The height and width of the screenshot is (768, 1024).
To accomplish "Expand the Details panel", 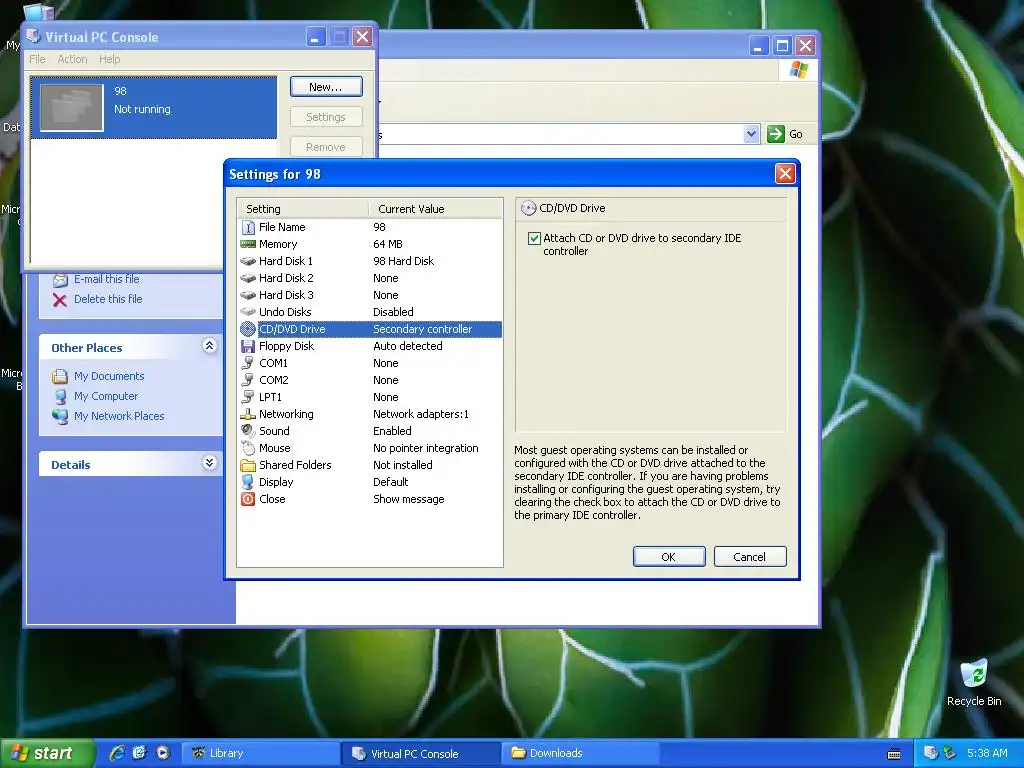I will pos(209,463).
